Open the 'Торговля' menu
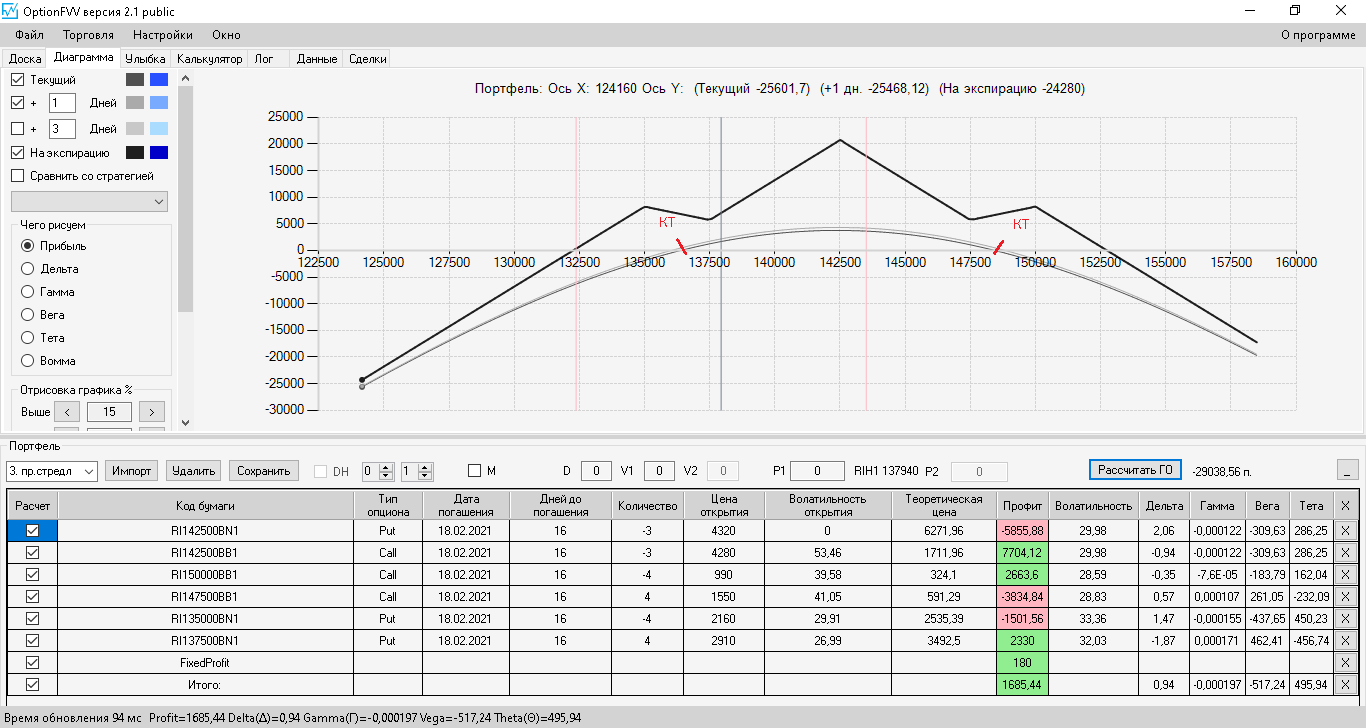Viewport: 1366px width, 728px height. (88, 35)
